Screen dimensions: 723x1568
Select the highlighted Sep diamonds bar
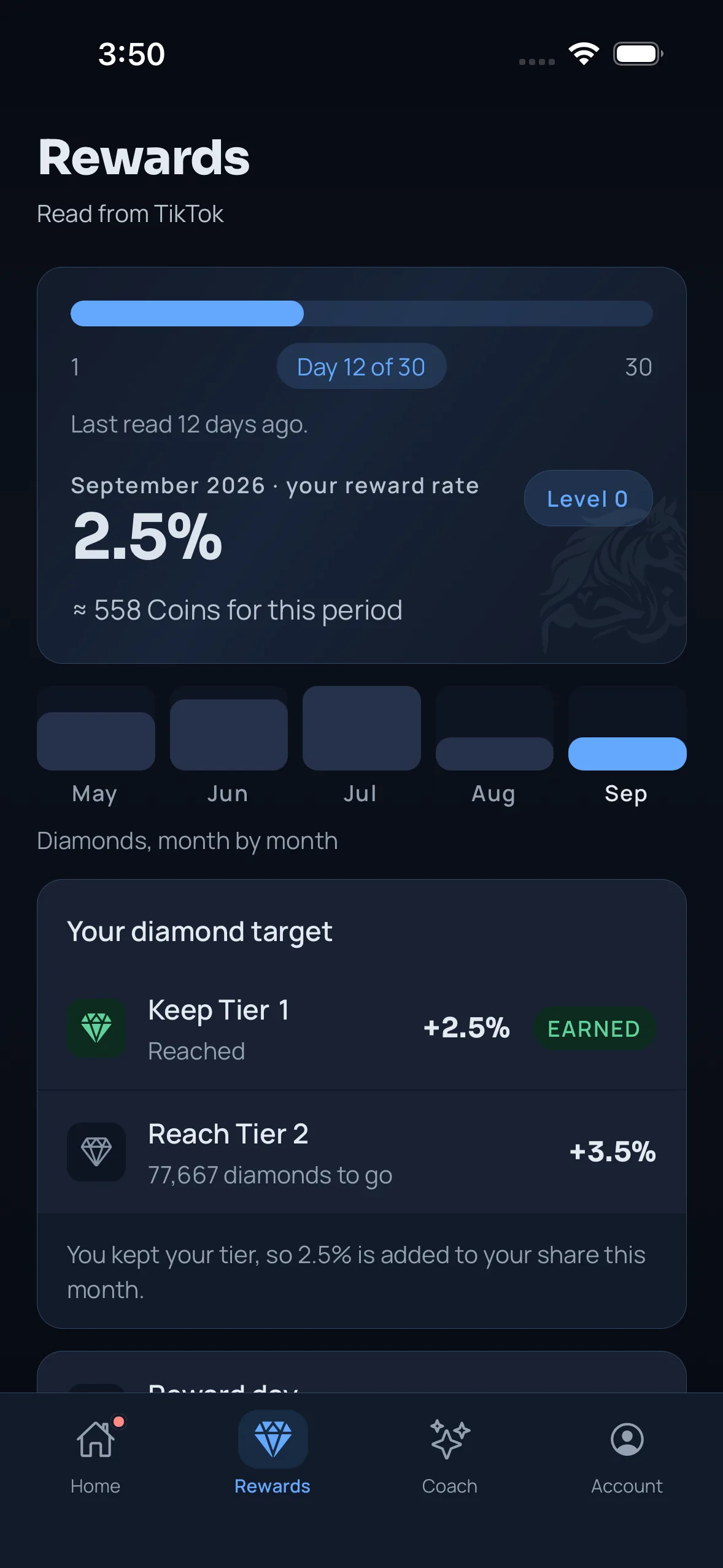627,754
